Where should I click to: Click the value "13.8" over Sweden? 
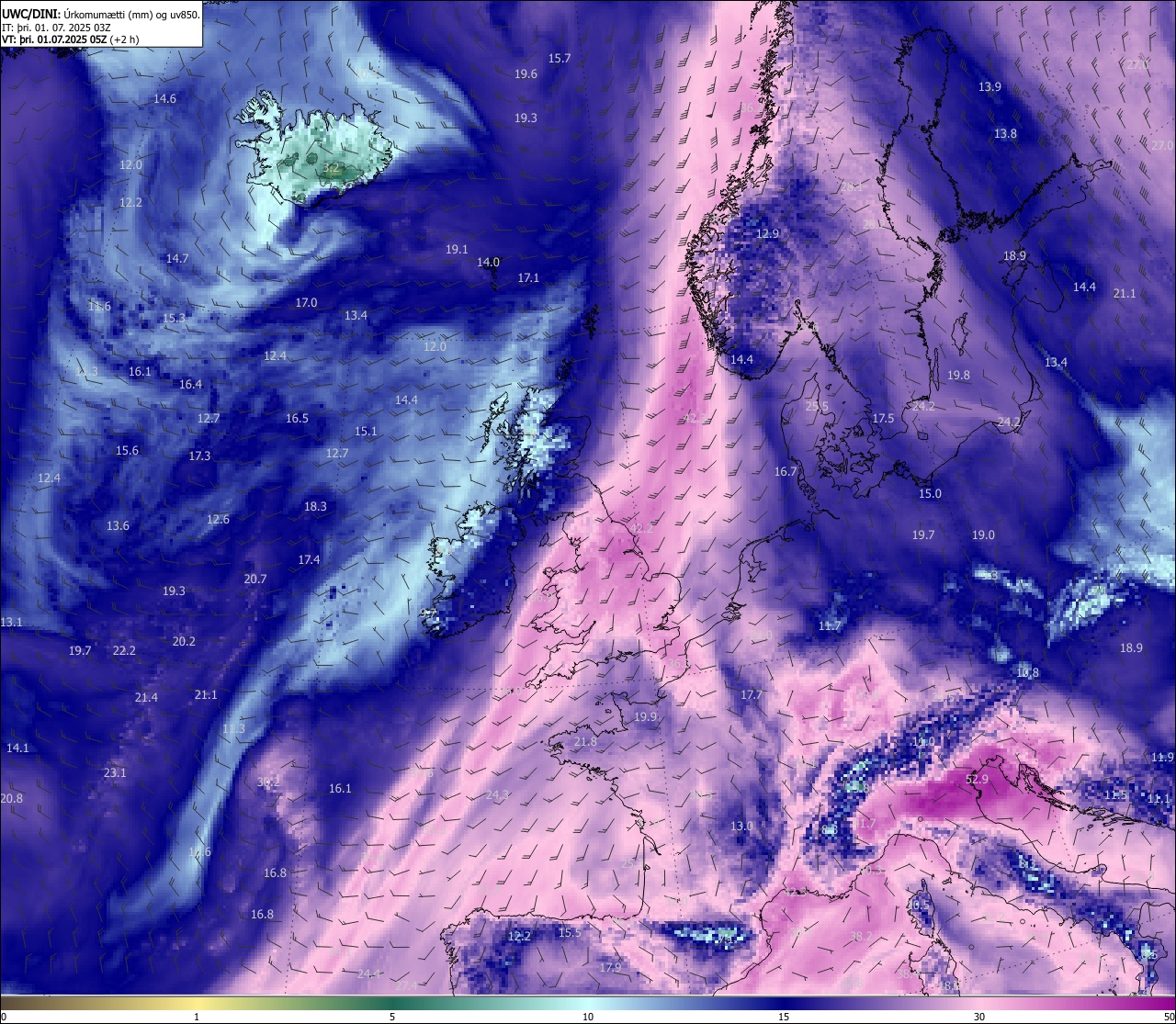pyautogui.click(x=1005, y=133)
